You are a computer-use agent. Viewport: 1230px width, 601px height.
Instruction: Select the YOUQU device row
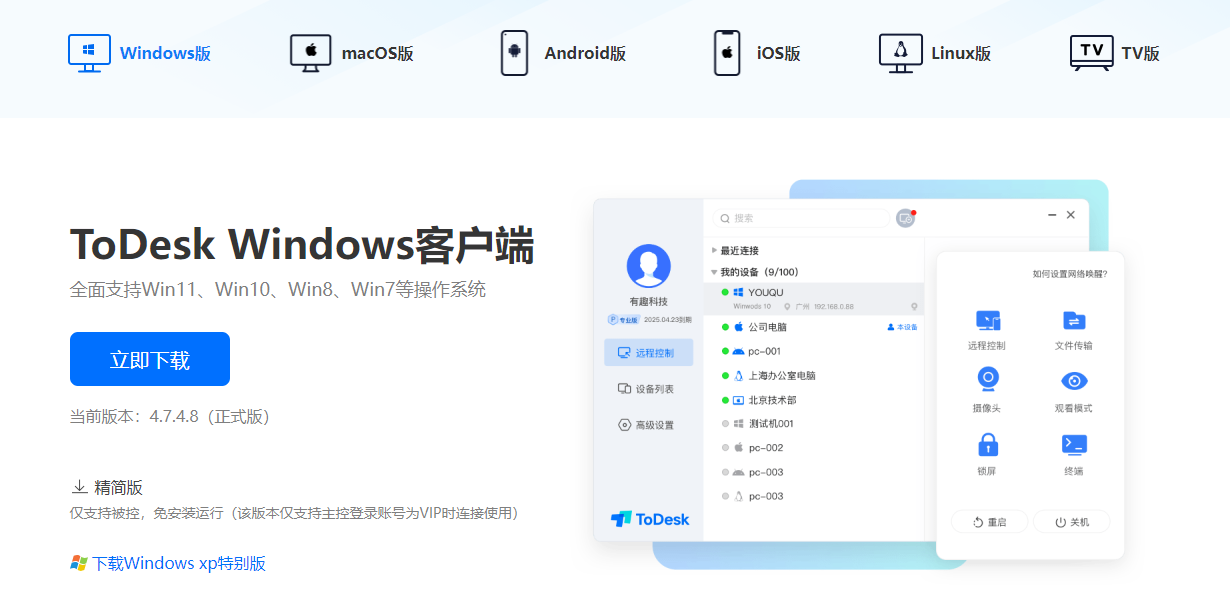814,298
